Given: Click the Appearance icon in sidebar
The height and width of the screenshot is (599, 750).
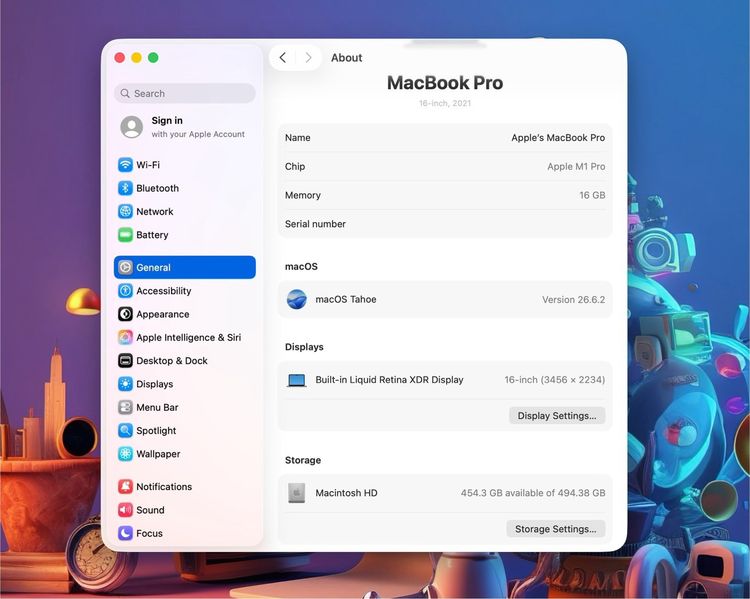Looking at the screenshot, I should click(125, 314).
